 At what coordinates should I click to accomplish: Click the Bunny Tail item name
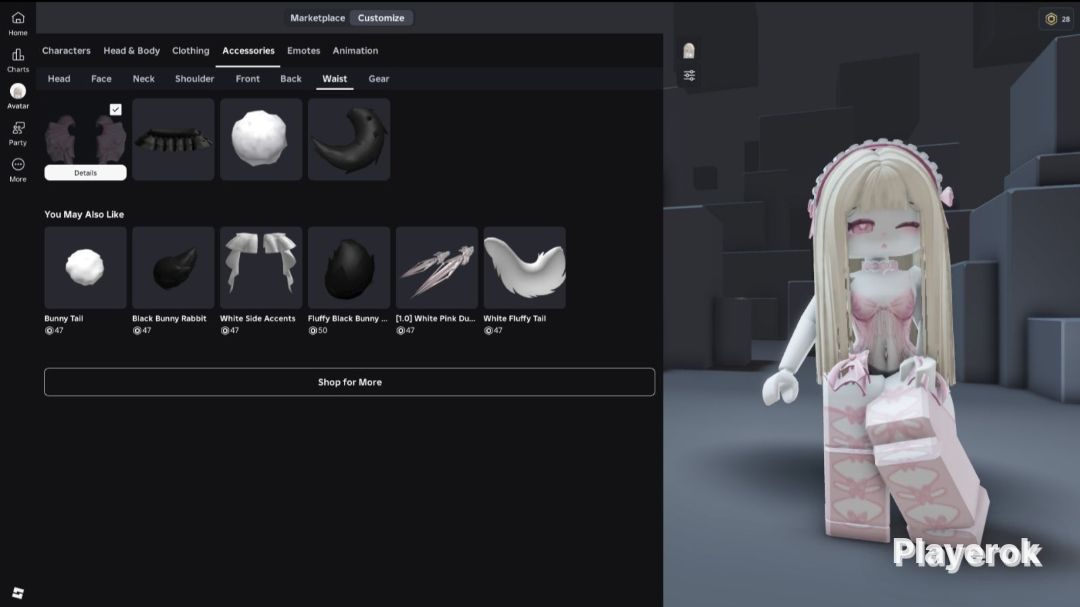point(63,318)
